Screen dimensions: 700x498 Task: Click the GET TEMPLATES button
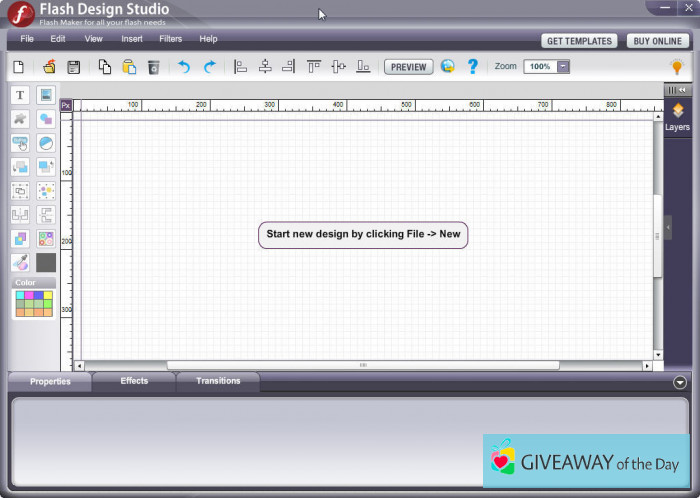(x=580, y=41)
